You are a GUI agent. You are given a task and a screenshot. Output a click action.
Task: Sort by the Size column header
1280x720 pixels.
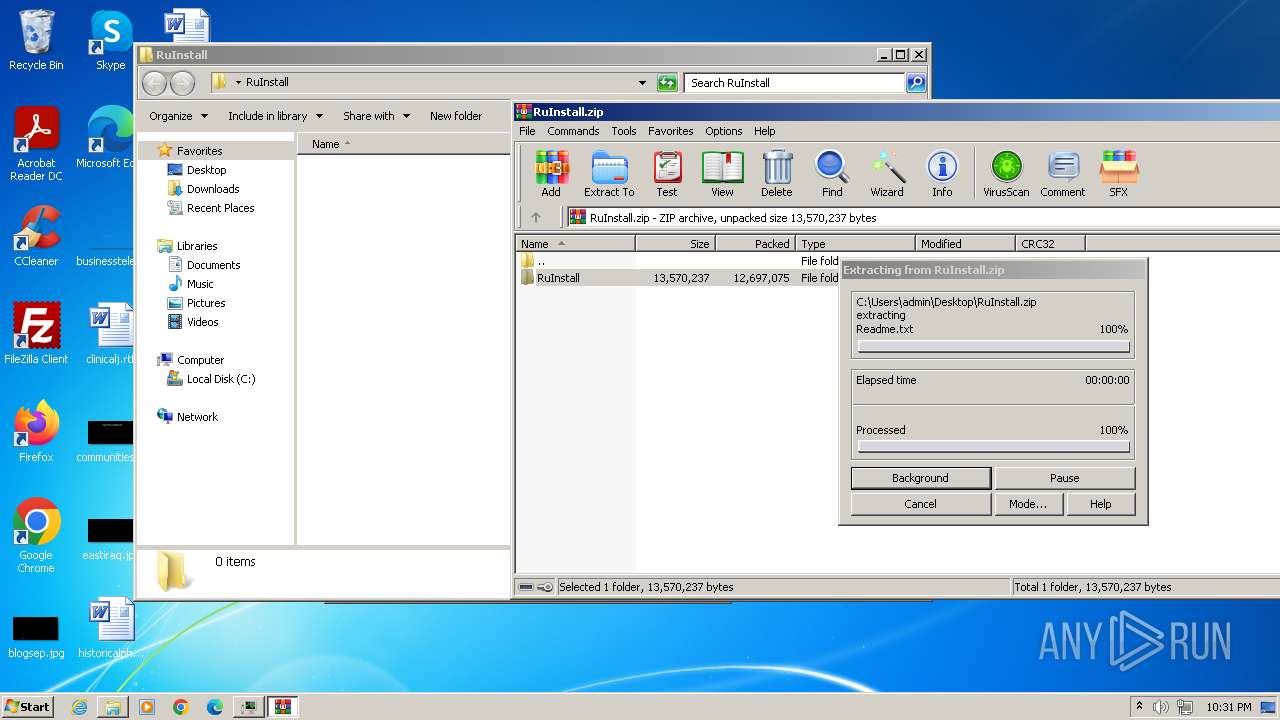point(675,244)
